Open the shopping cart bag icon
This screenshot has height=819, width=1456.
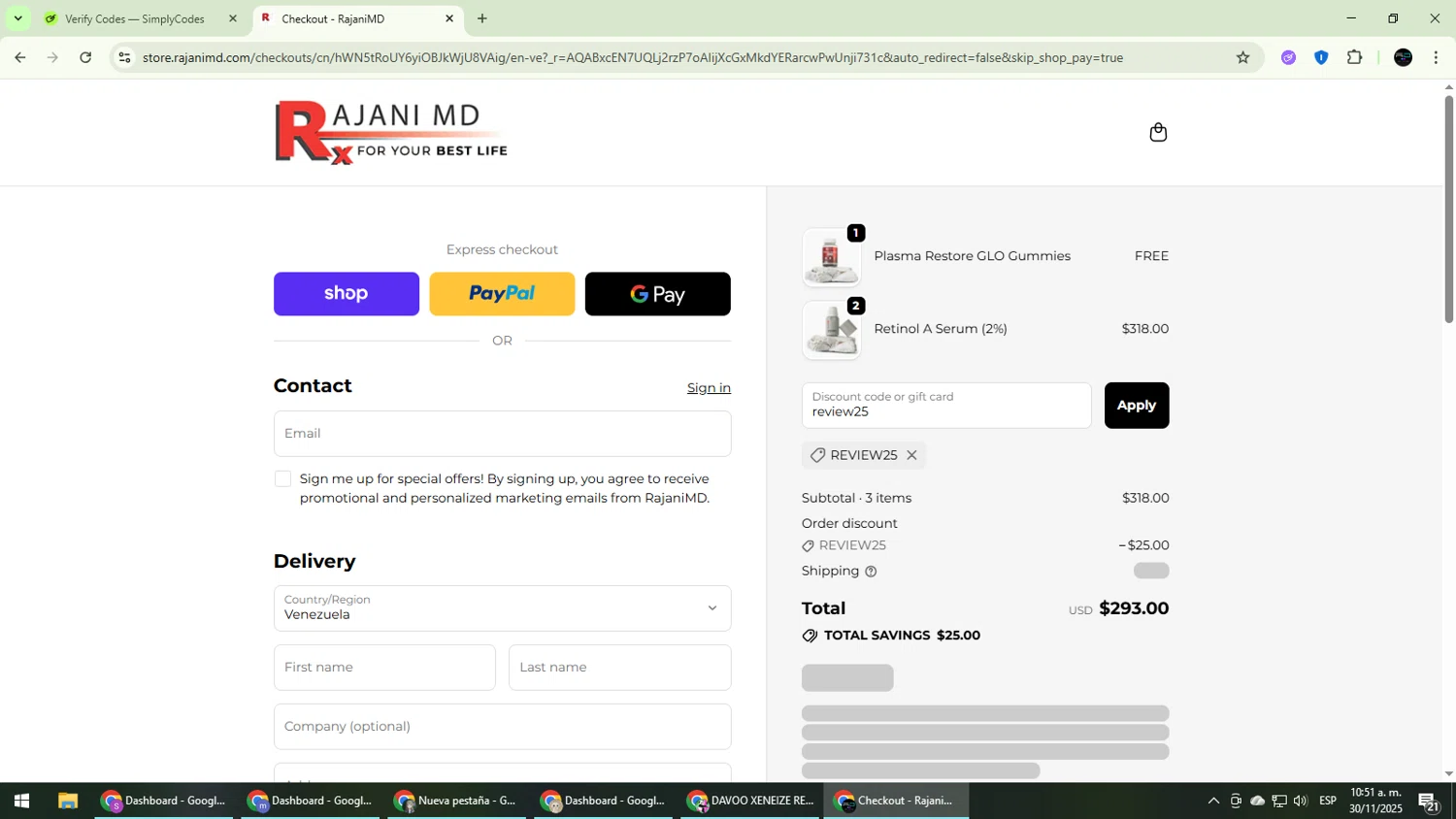coord(1158,132)
